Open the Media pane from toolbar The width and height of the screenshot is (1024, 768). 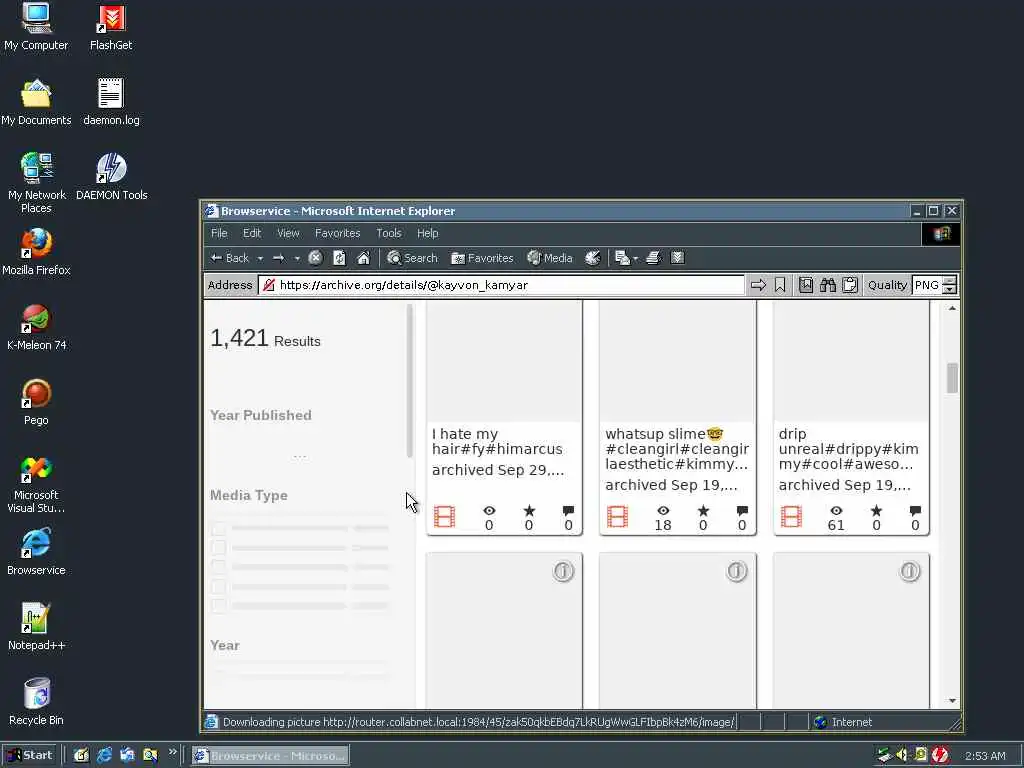tap(550, 258)
